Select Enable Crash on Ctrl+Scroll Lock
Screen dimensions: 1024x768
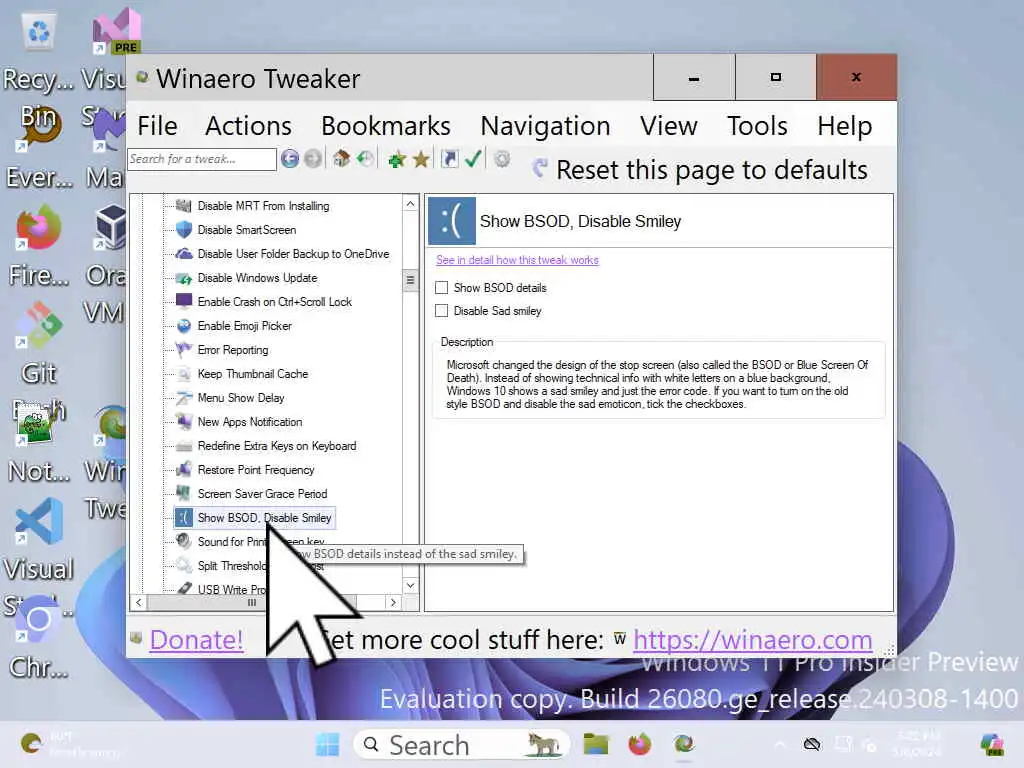click(274, 302)
